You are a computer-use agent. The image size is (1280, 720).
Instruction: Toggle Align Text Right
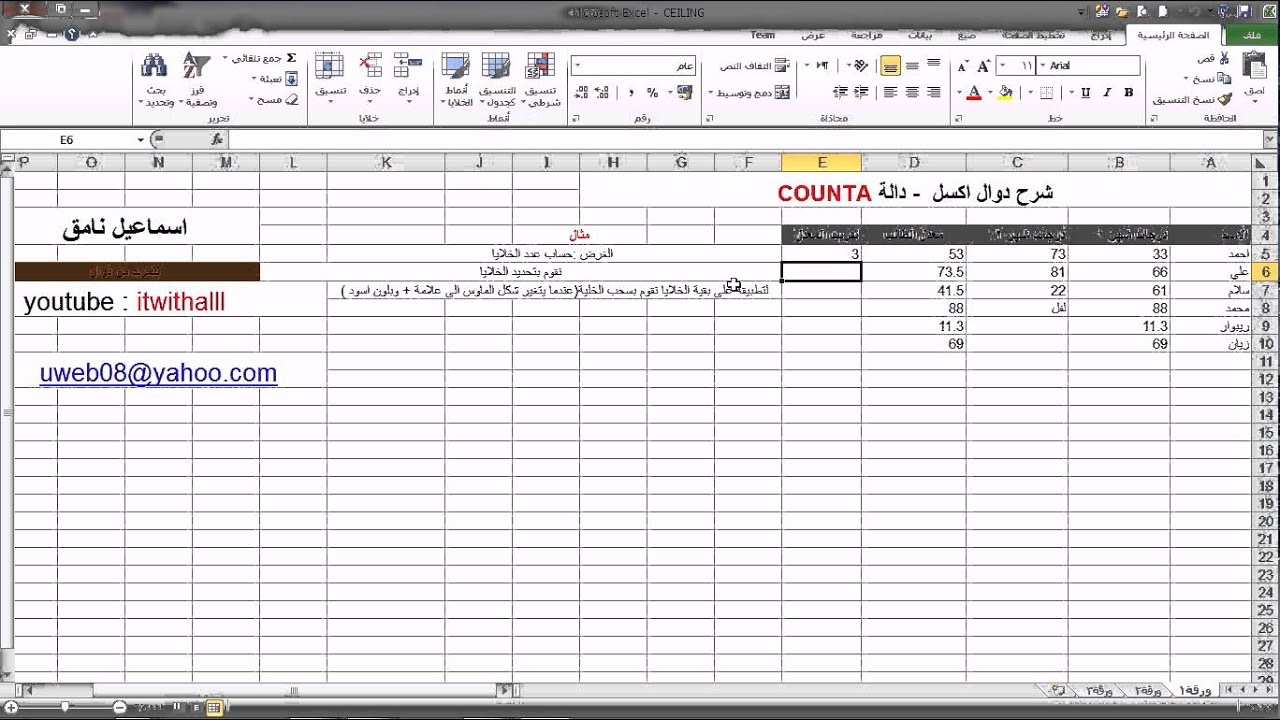933,92
